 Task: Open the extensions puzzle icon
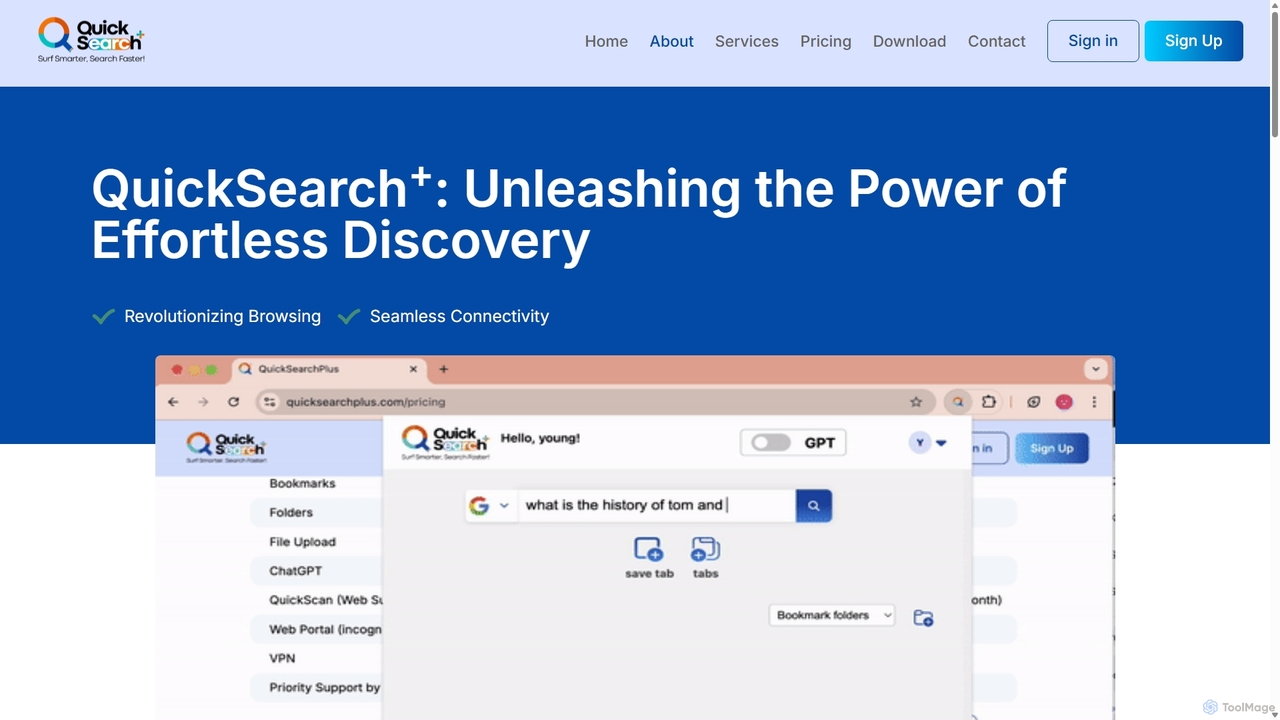(x=989, y=402)
